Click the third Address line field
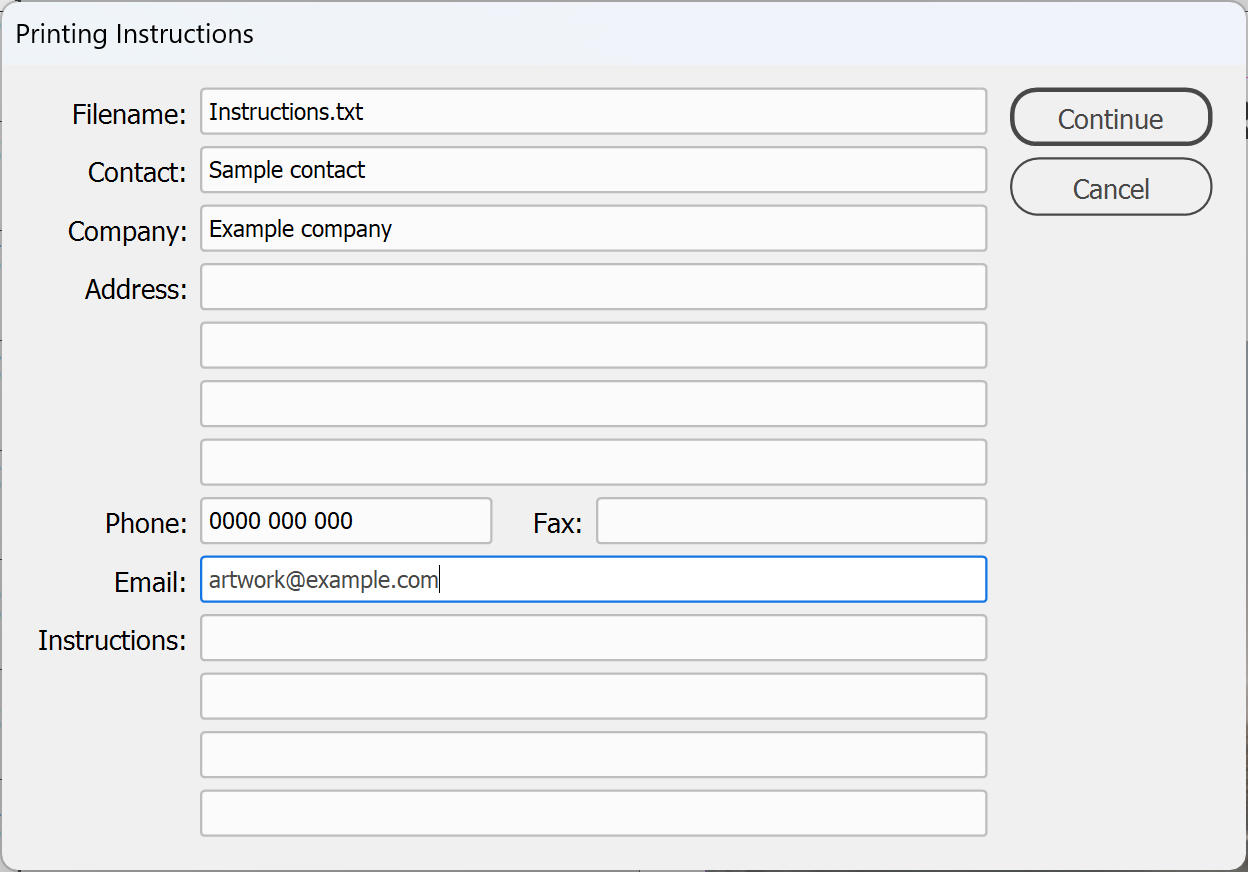The height and width of the screenshot is (872, 1248). point(594,404)
